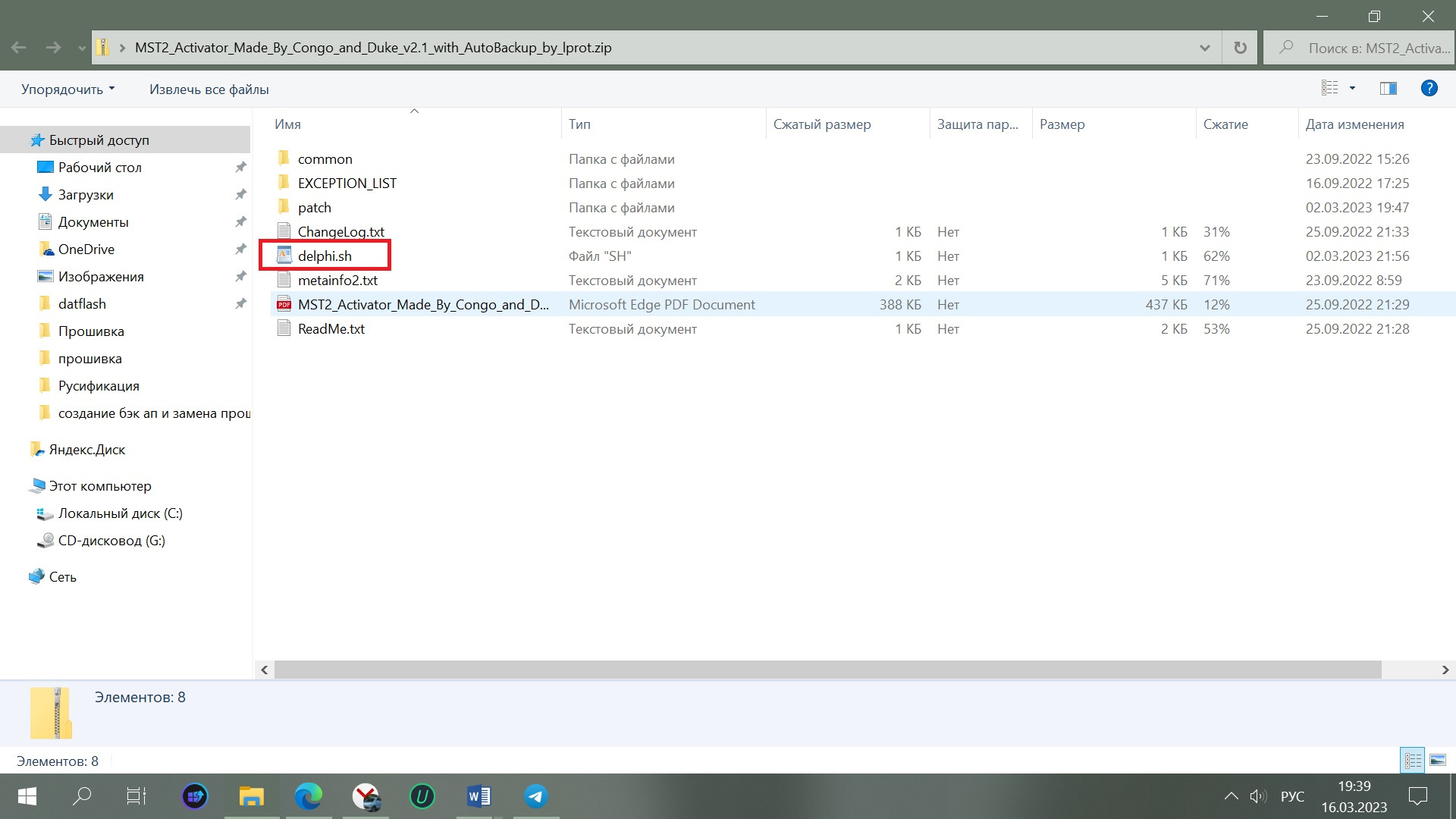
Task: Select Загрузки in the navigation pane
Action: coord(86,195)
